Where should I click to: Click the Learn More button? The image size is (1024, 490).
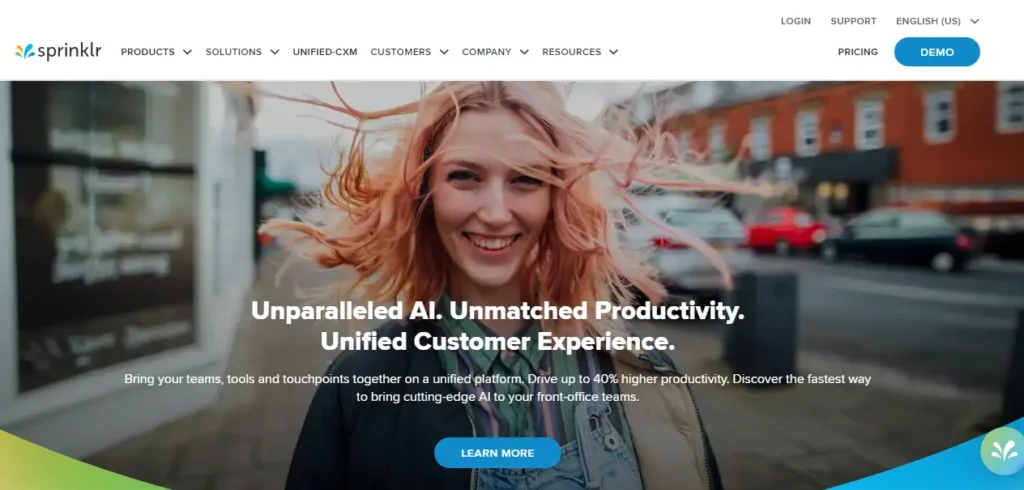click(498, 453)
